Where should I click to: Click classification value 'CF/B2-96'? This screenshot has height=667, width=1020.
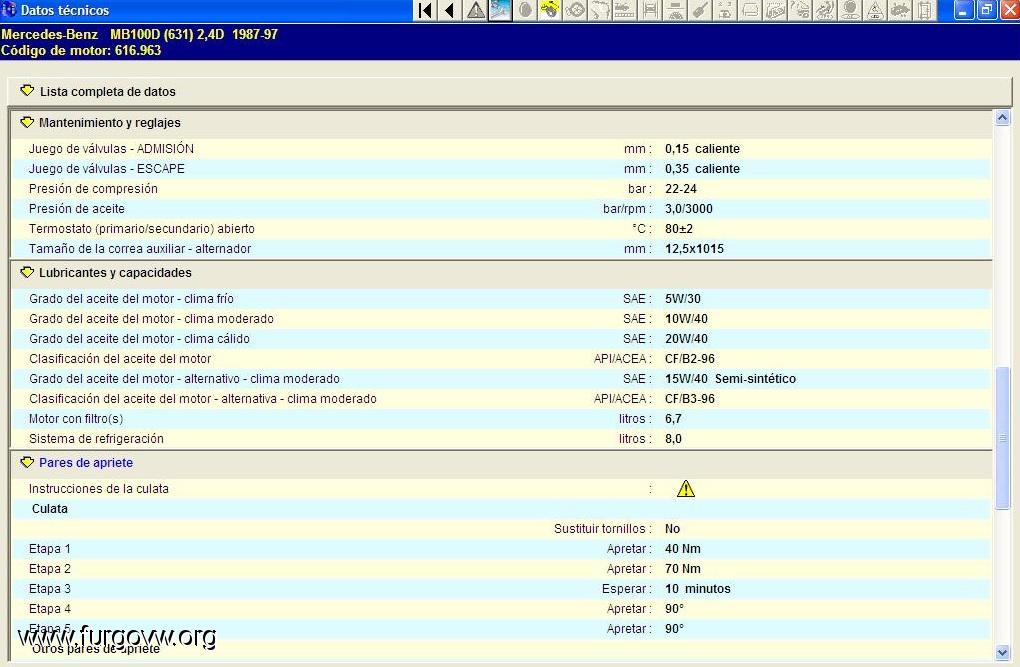tap(690, 359)
